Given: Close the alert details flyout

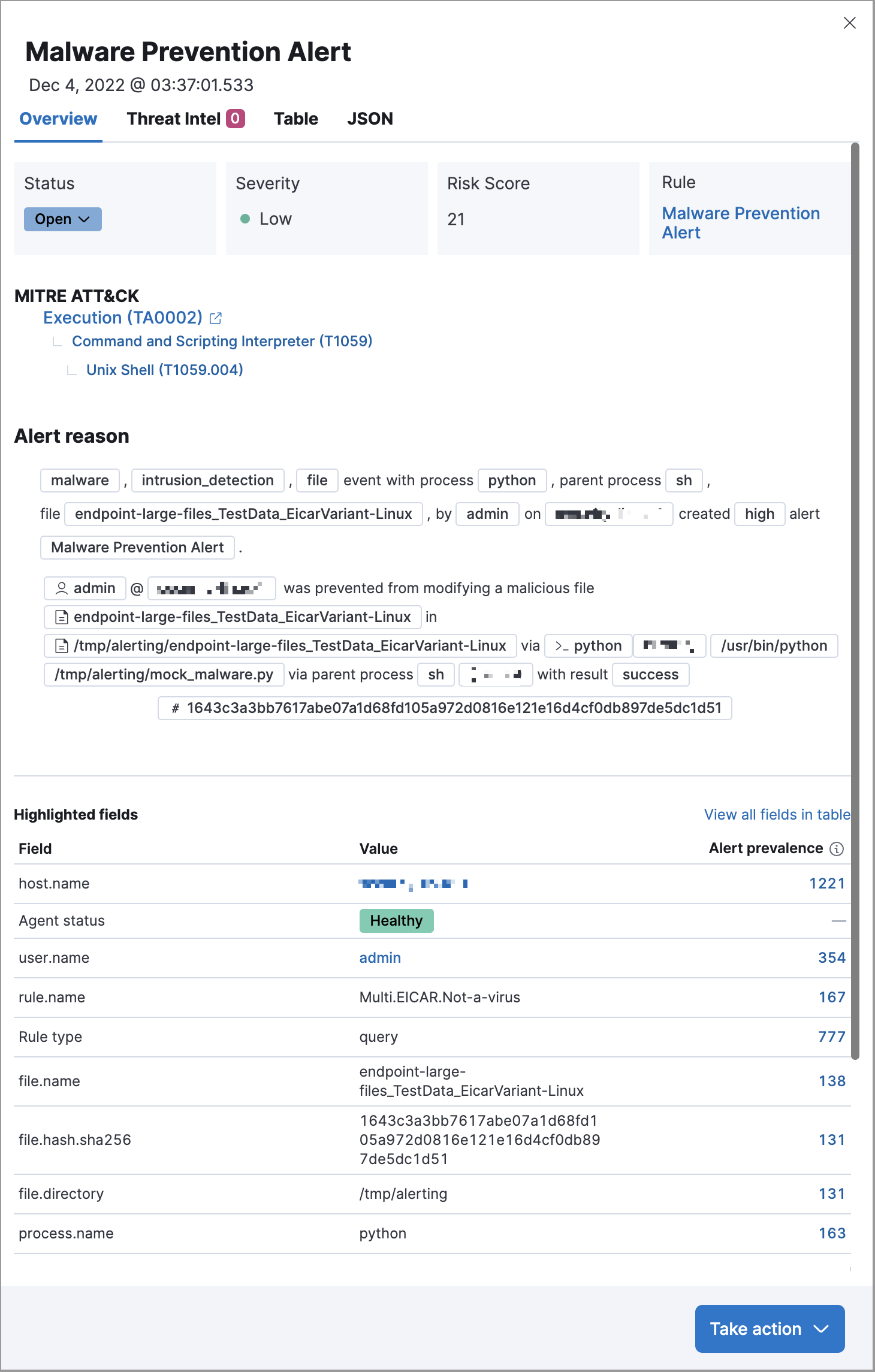Looking at the screenshot, I should pyautogui.click(x=849, y=23).
